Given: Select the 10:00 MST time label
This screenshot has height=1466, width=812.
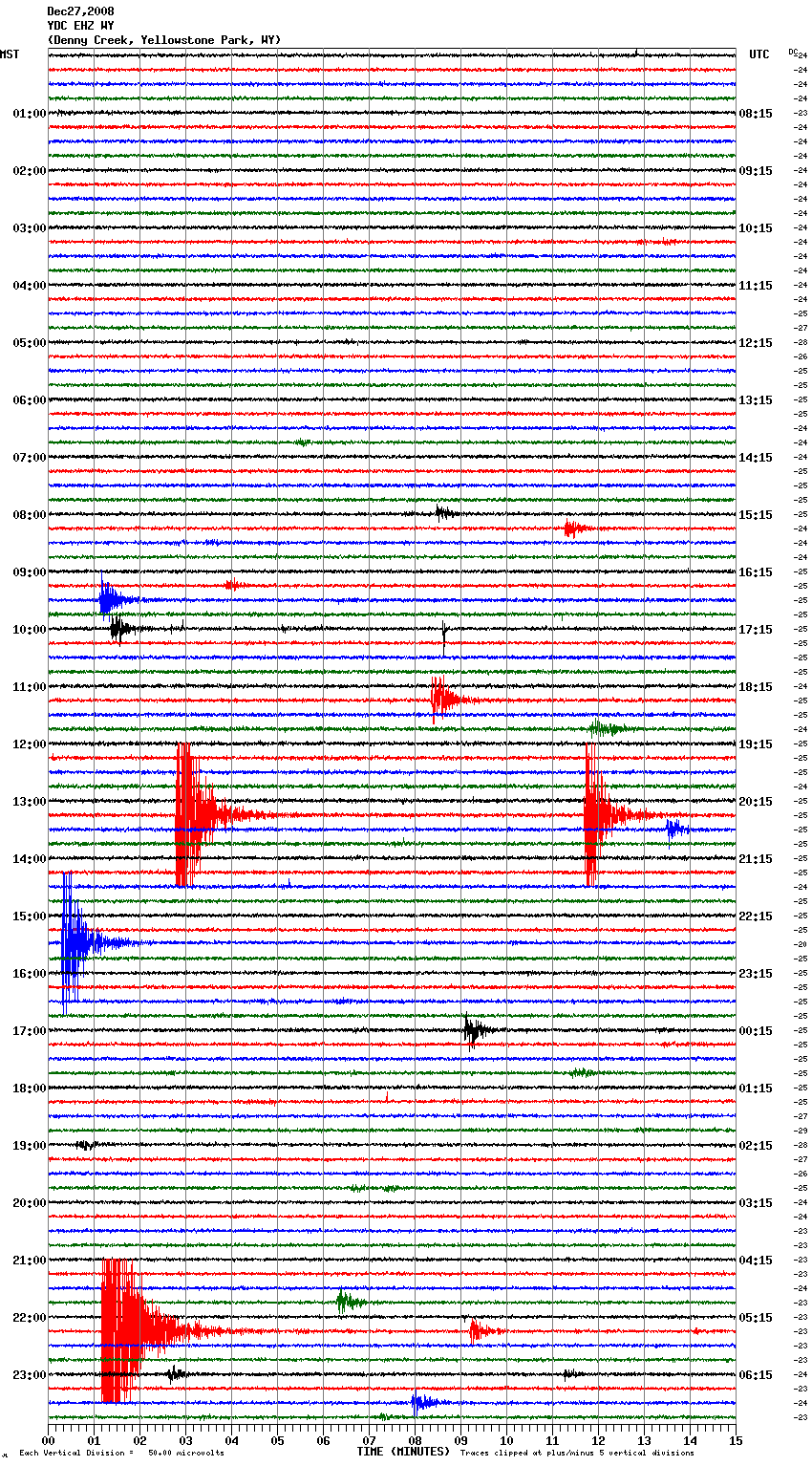Looking at the screenshot, I should 30,630.
